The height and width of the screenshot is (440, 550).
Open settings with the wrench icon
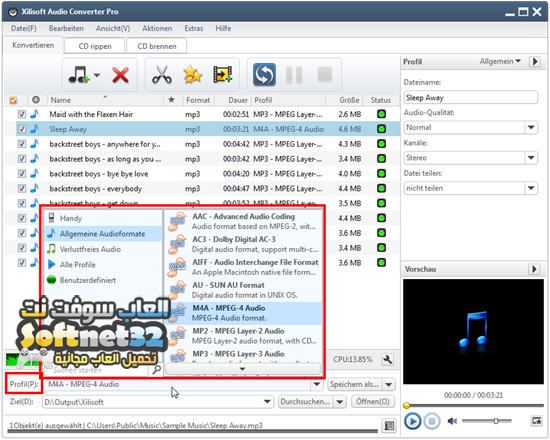tap(388, 360)
